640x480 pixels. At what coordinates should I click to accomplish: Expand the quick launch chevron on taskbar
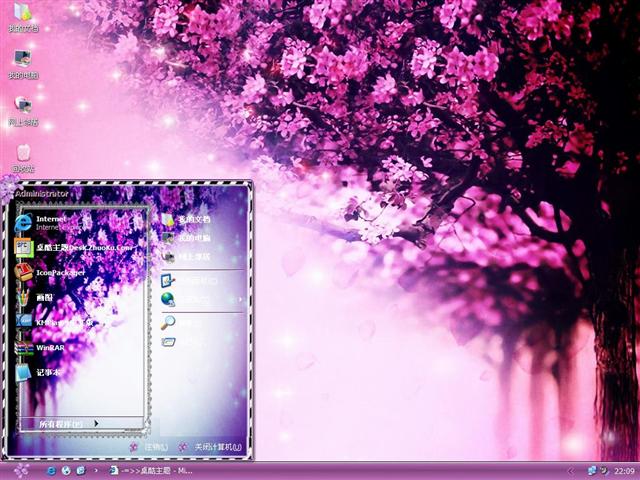pyautogui.click(x=96, y=471)
